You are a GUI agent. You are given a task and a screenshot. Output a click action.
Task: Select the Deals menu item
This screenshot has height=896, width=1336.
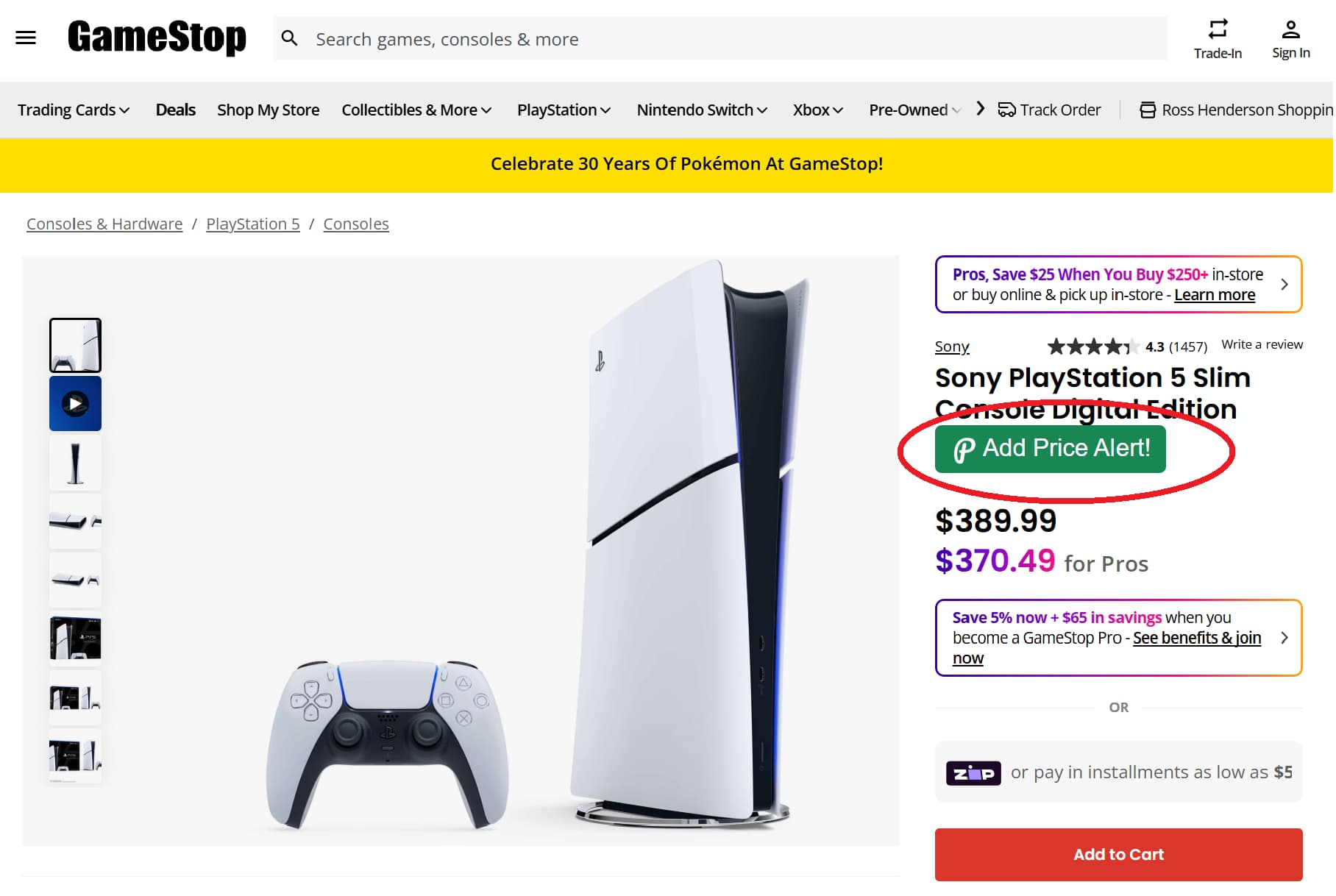click(175, 110)
